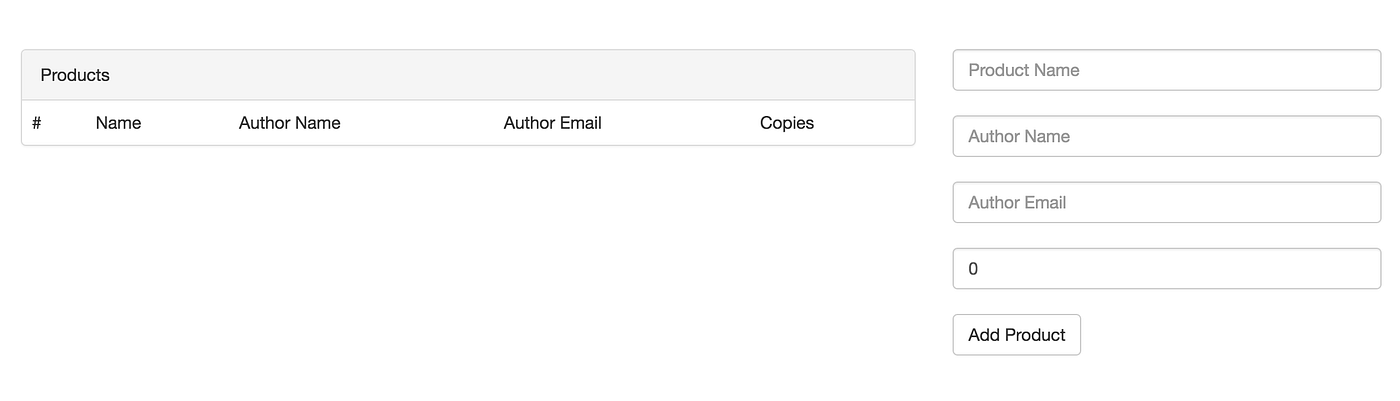Click the Author Email table column header

click(x=553, y=123)
